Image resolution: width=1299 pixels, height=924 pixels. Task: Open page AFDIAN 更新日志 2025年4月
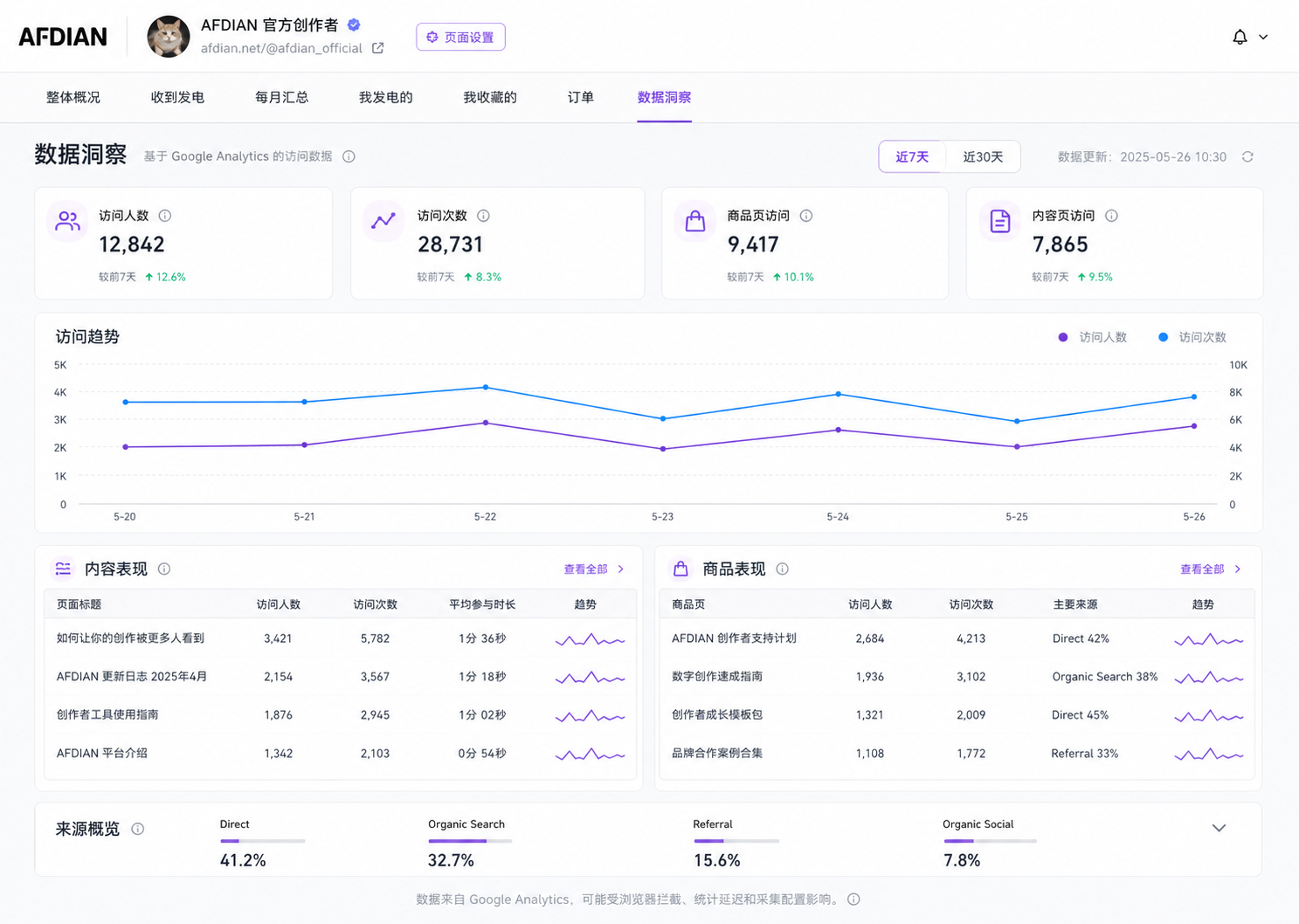(x=132, y=677)
